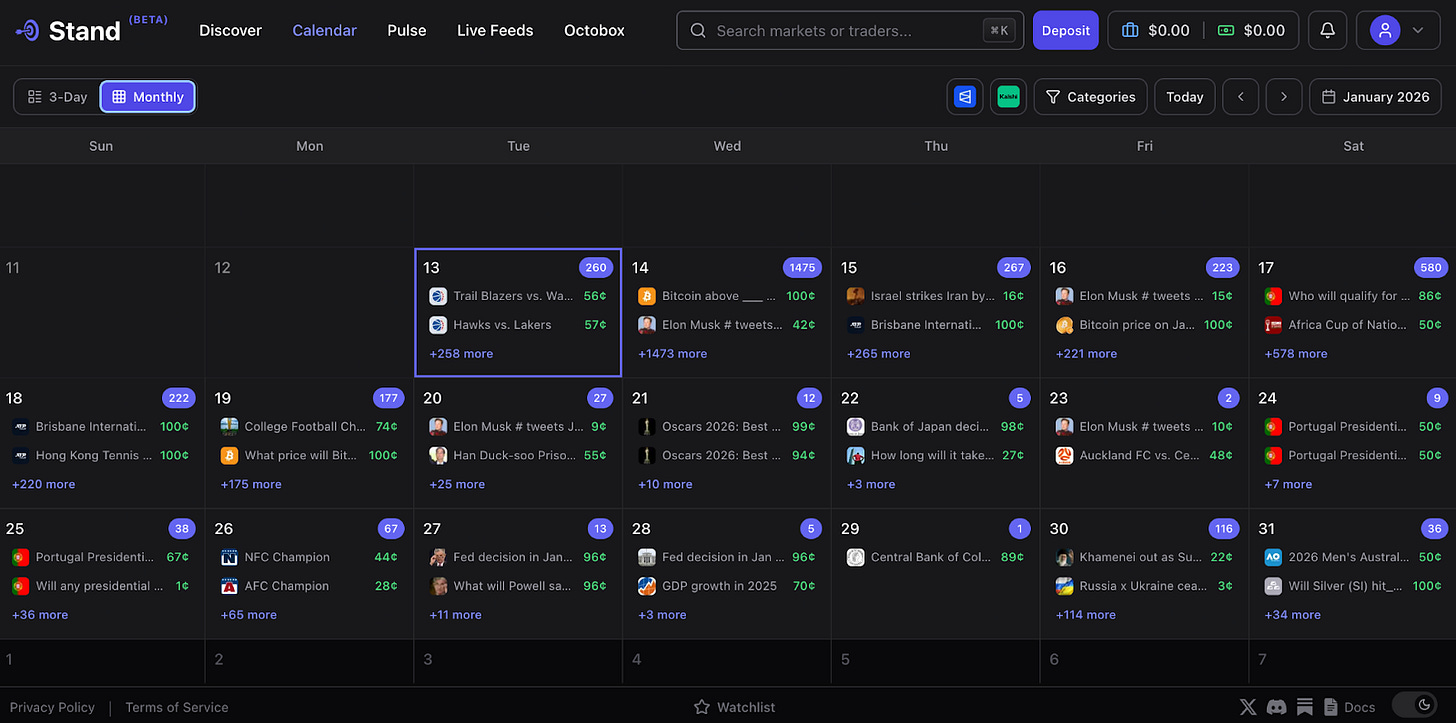Viewport: 1456px width, 723px height.
Task: Click Han Duck-soo Priso... market icon
Action: [438, 455]
